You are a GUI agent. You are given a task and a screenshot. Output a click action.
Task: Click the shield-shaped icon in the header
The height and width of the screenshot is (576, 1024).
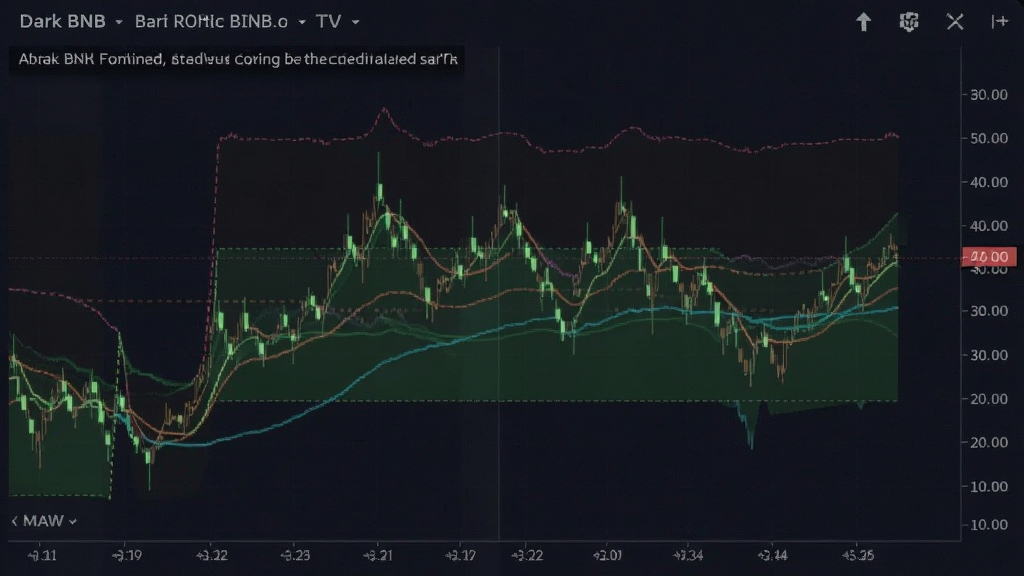909,22
